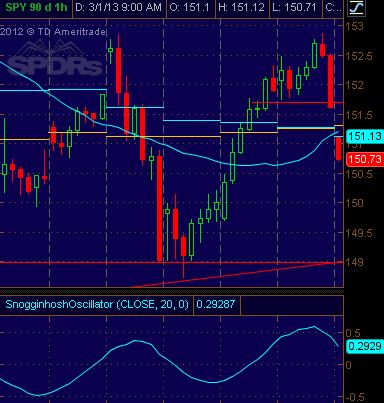Click the oscillator peak near 0.5 level
The height and width of the screenshot is (403, 384).
click(x=313, y=327)
